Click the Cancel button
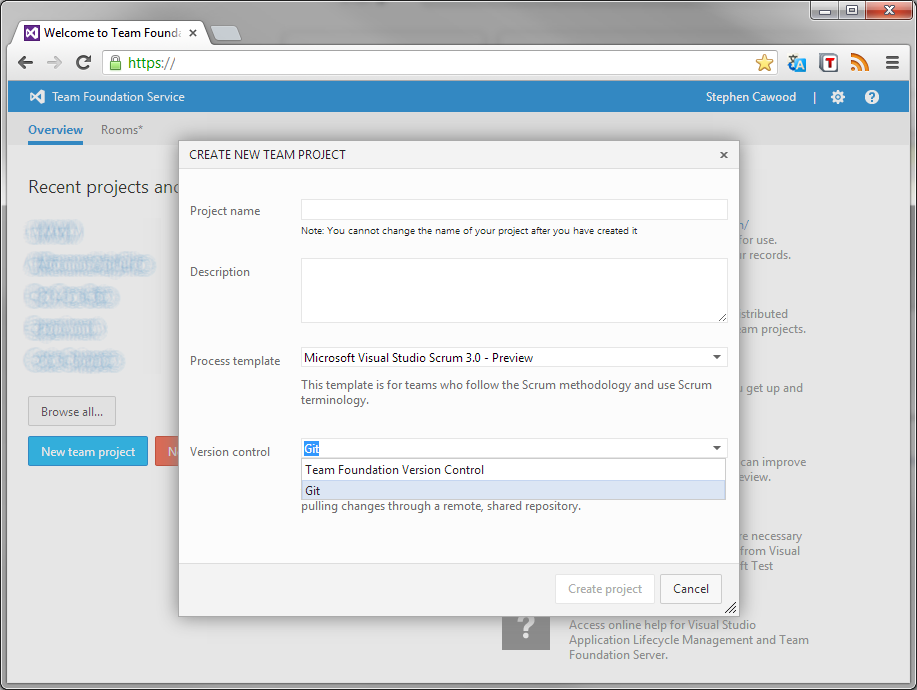917x690 pixels. coord(691,589)
